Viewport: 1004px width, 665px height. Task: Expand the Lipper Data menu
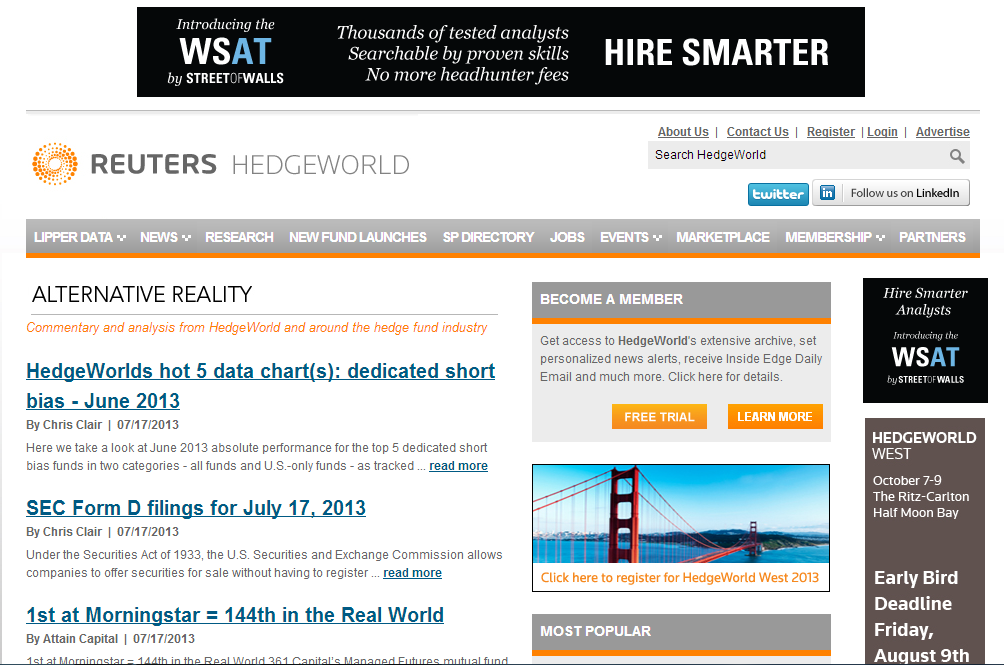(x=79, y=237)
